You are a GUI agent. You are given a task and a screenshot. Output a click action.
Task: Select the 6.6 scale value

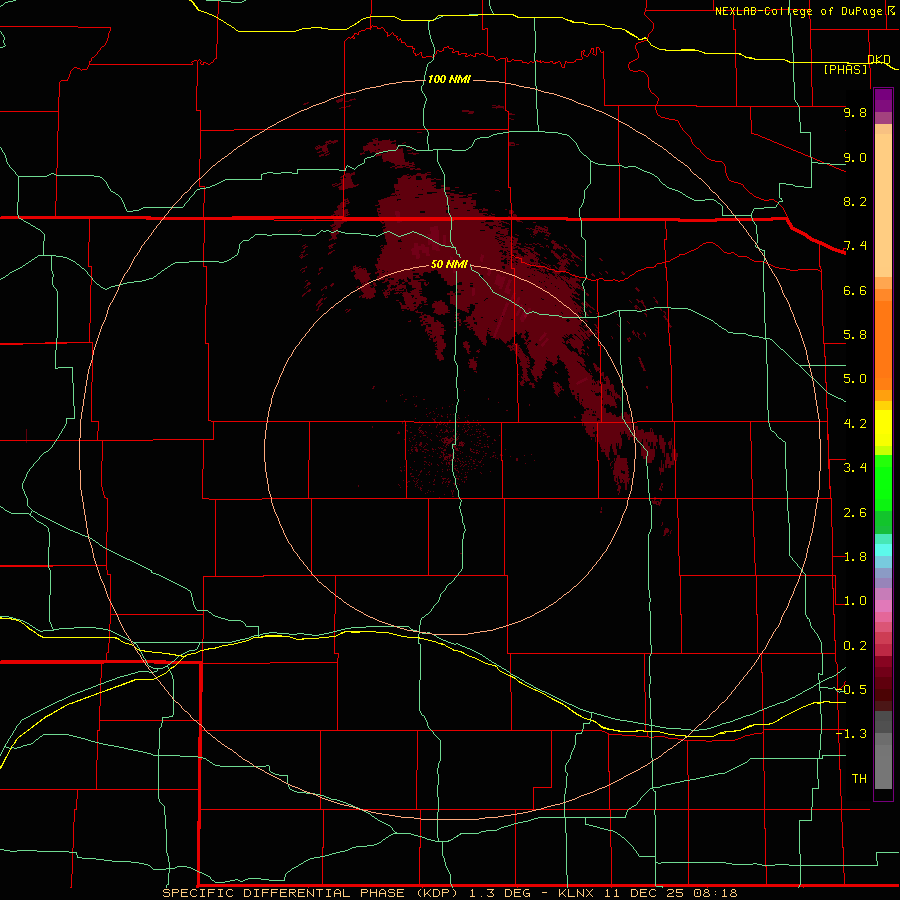tap(855, 290)
